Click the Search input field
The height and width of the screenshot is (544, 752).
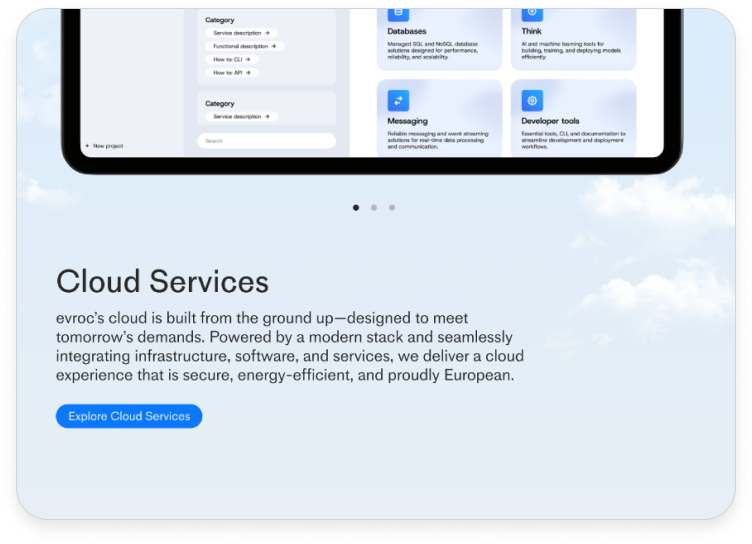266,141
